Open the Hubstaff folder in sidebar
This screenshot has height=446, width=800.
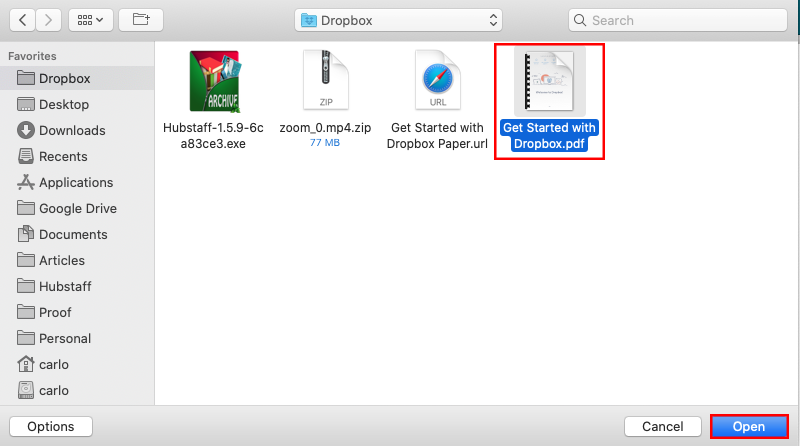[77, 287]
